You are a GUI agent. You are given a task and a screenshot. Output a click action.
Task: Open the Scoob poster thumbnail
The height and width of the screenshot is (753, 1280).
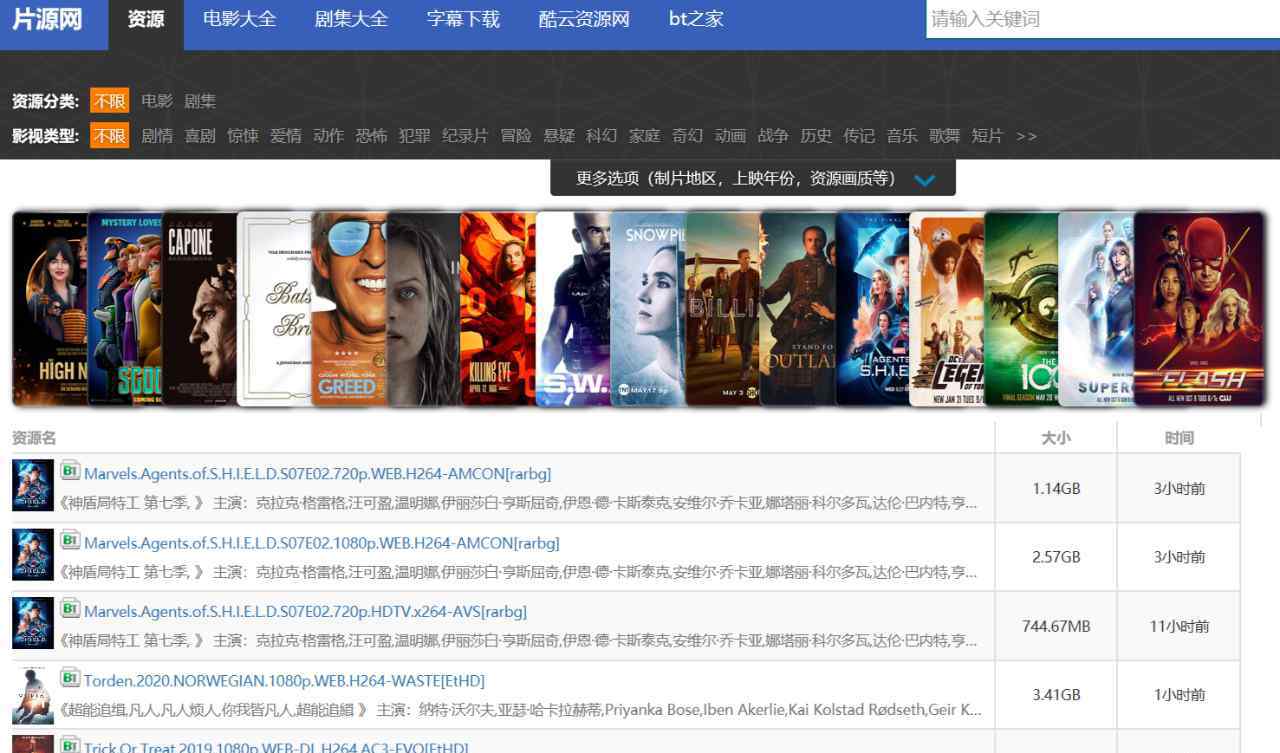click(x=125, y=309)
